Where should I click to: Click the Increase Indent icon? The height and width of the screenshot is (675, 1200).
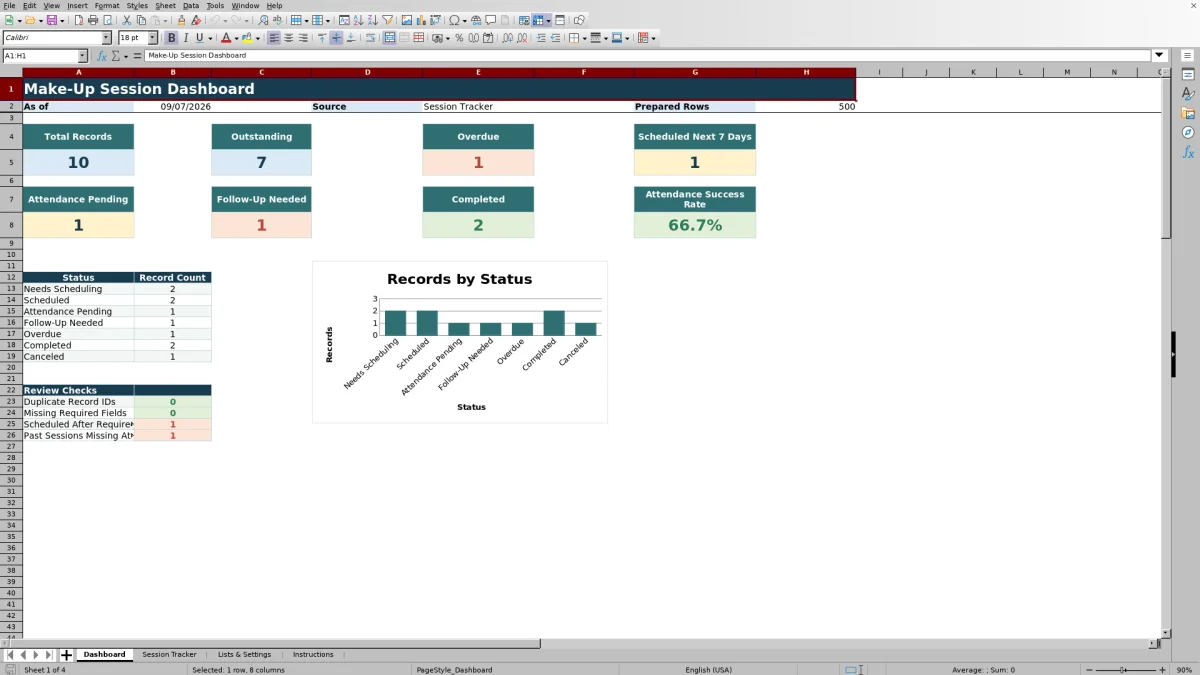pyautogui.click(x=541, y=38)
